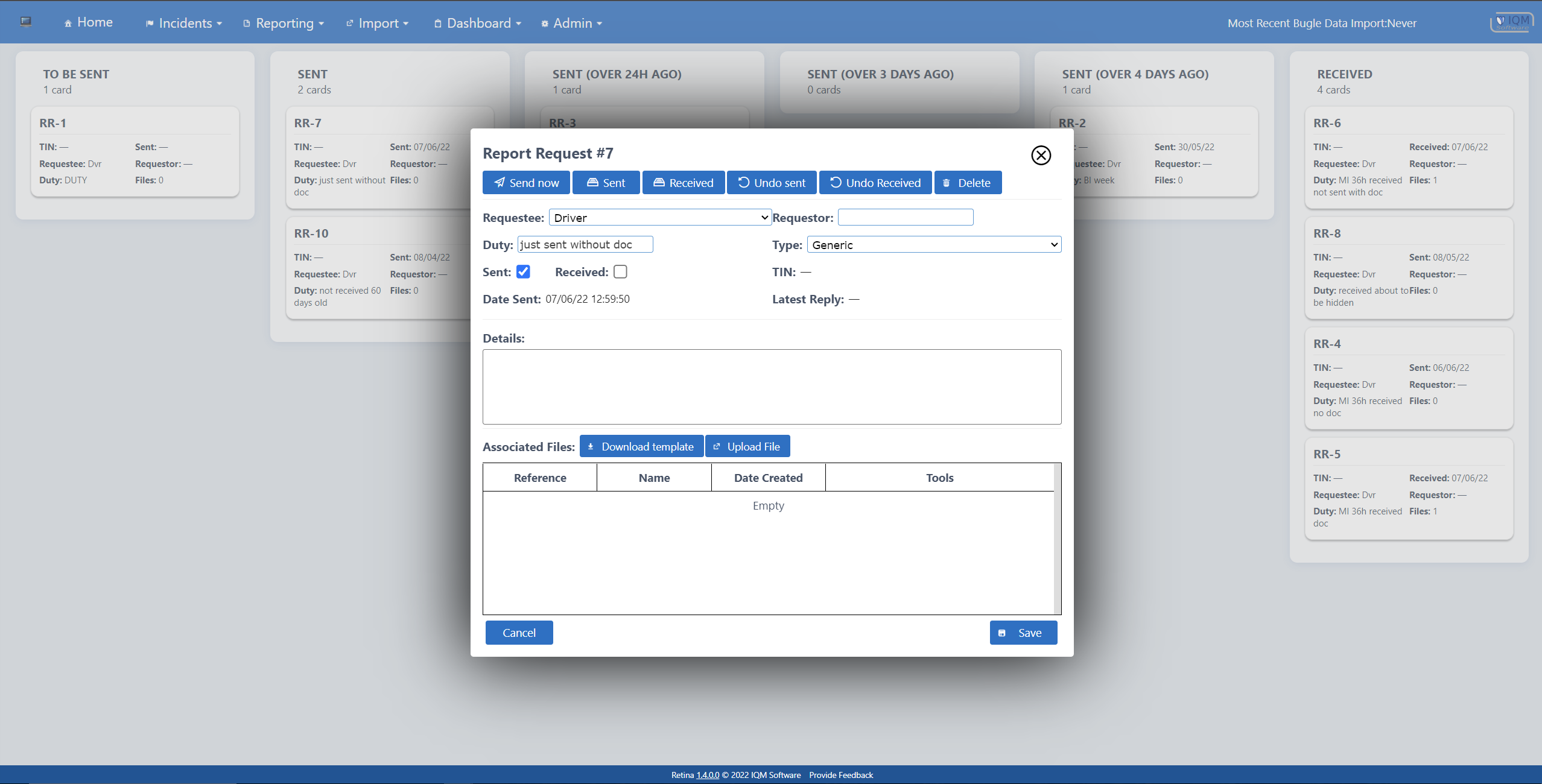Image resolution: width=1542 pixels, height=784 pixels.
Task: Open the Upload File dialog
Action: [747, 446]
